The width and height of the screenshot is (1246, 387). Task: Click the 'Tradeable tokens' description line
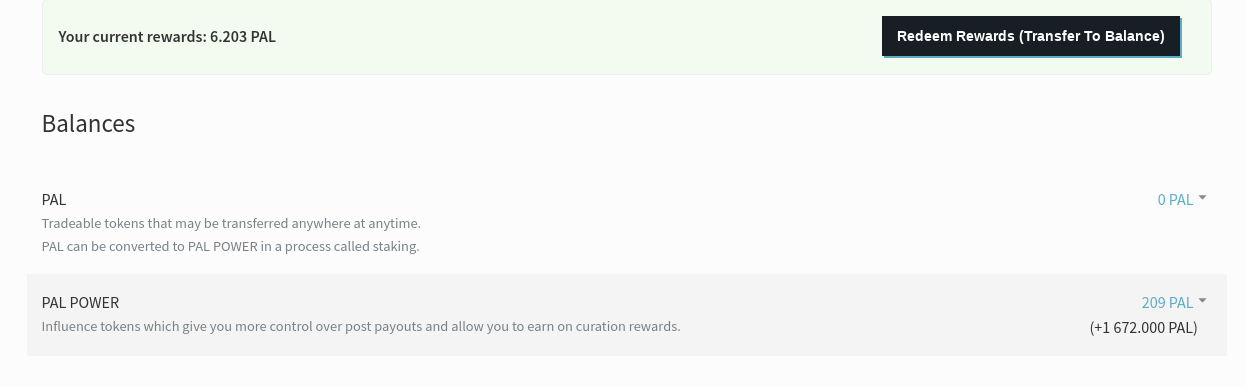(231, 223)
